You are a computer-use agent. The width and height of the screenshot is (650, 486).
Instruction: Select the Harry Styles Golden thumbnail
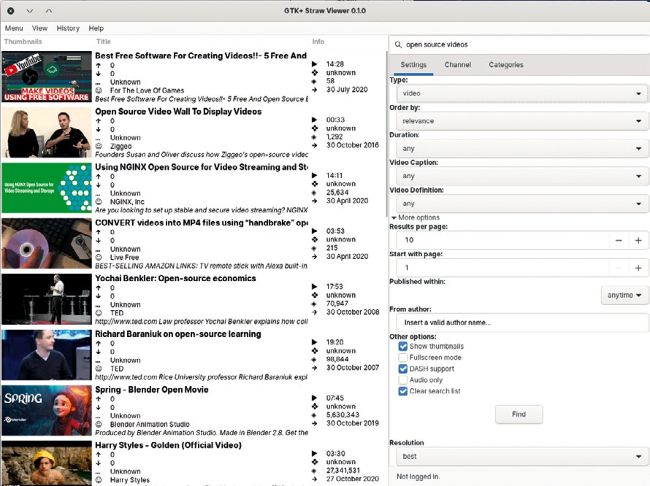click(46, 463)
